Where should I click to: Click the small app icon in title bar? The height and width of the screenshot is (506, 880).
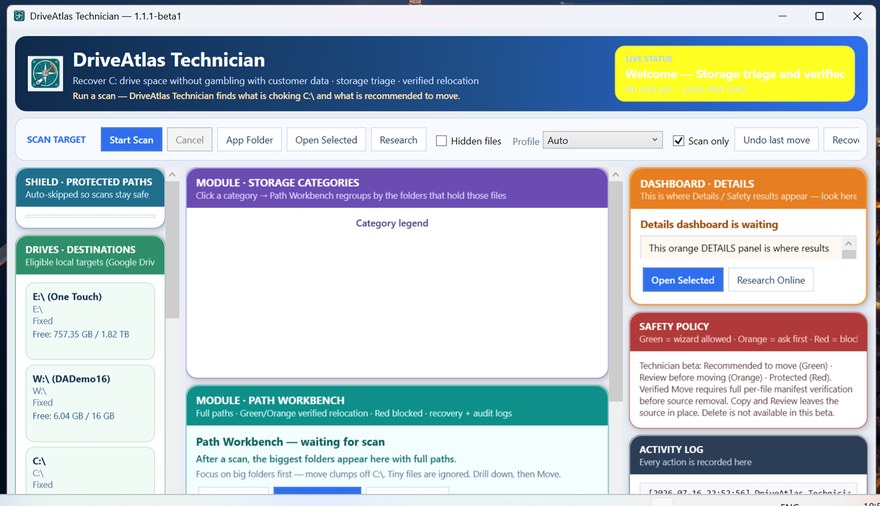(19, 16)
